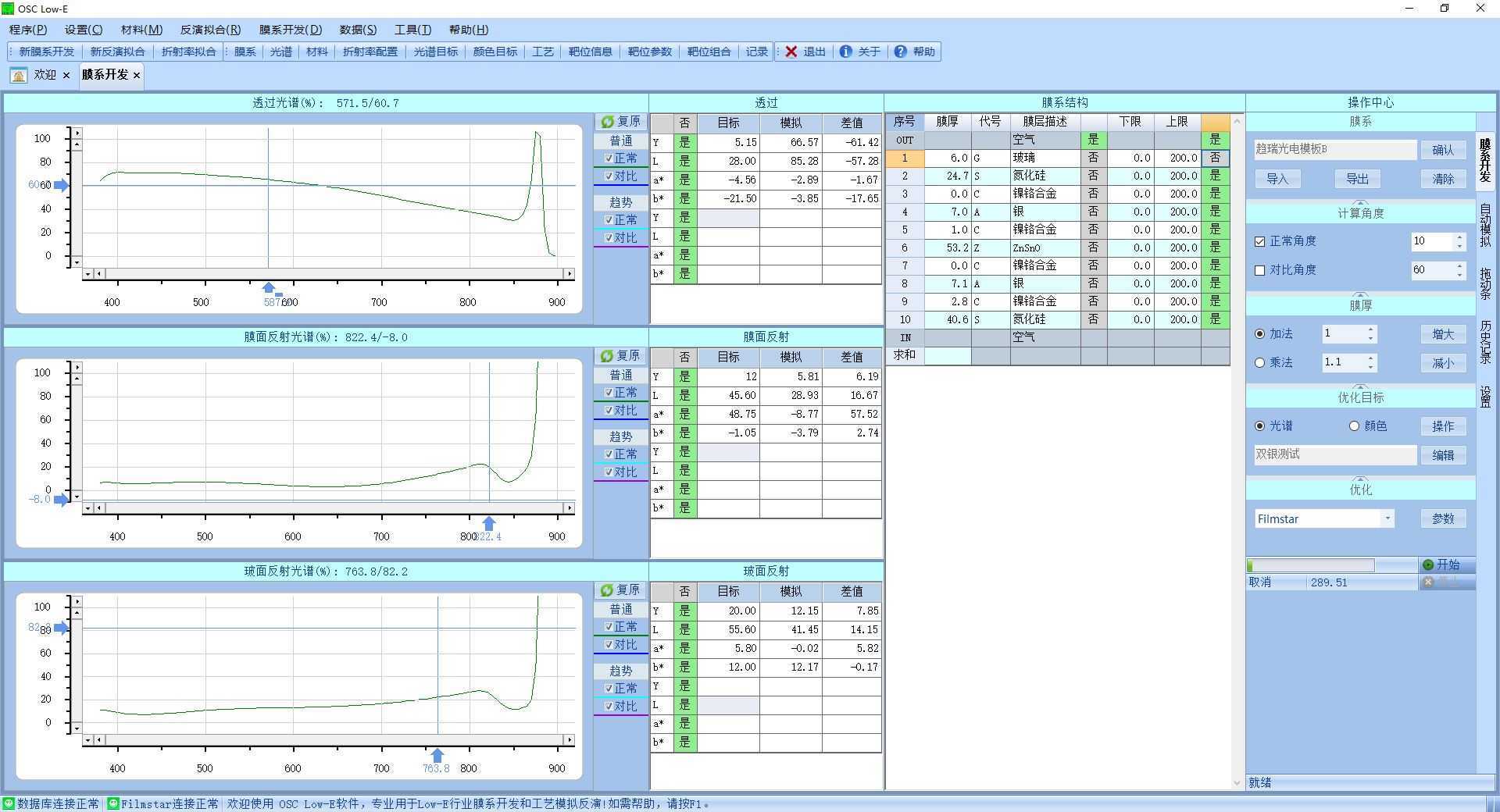Close the 膜系开发 tab
The height and width of the screenshot is (812, 1500).
[137, 75]
